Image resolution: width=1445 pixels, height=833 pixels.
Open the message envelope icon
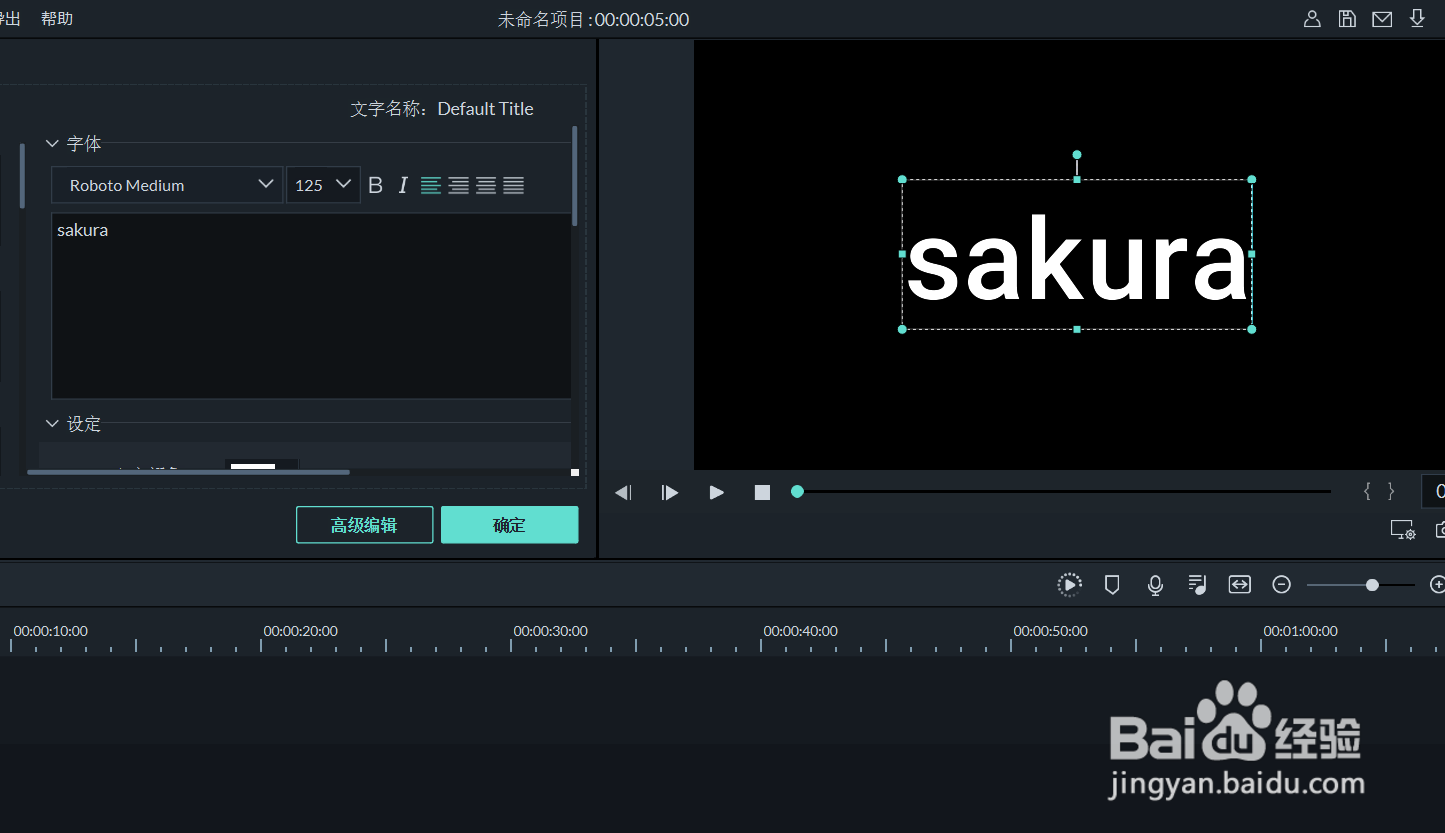coord(1382,19)
